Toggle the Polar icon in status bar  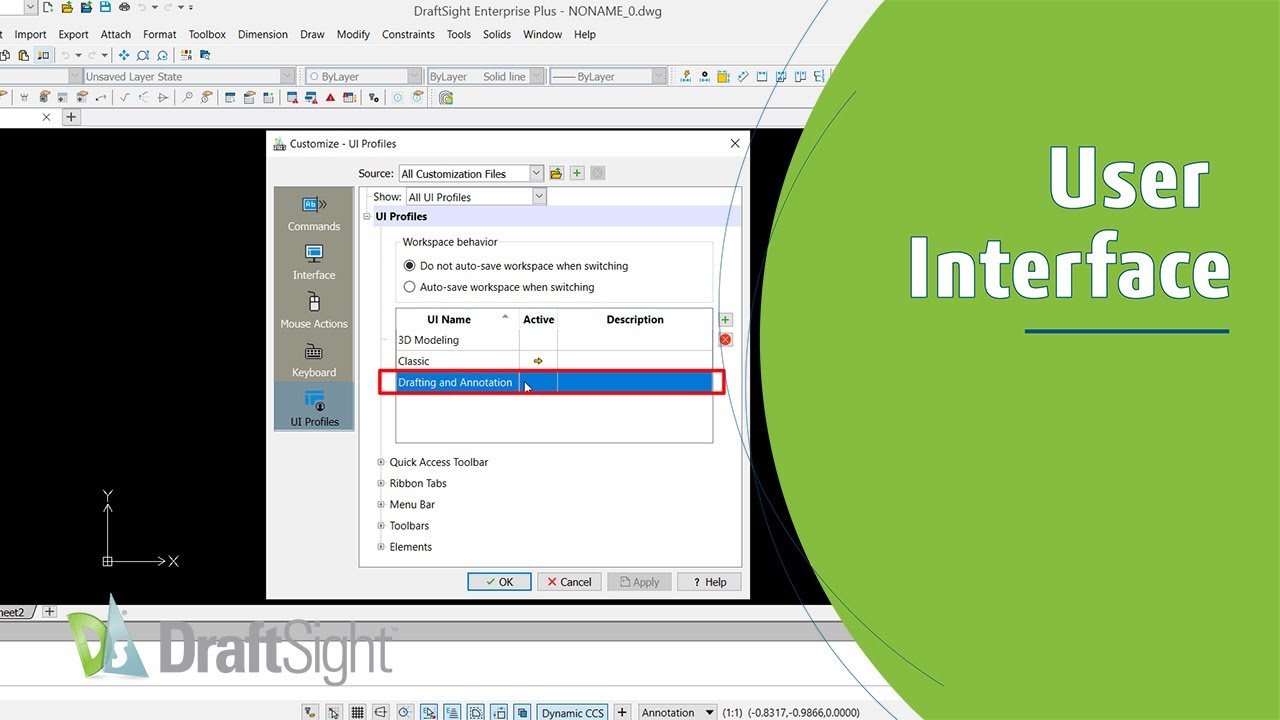coord(404,712)
